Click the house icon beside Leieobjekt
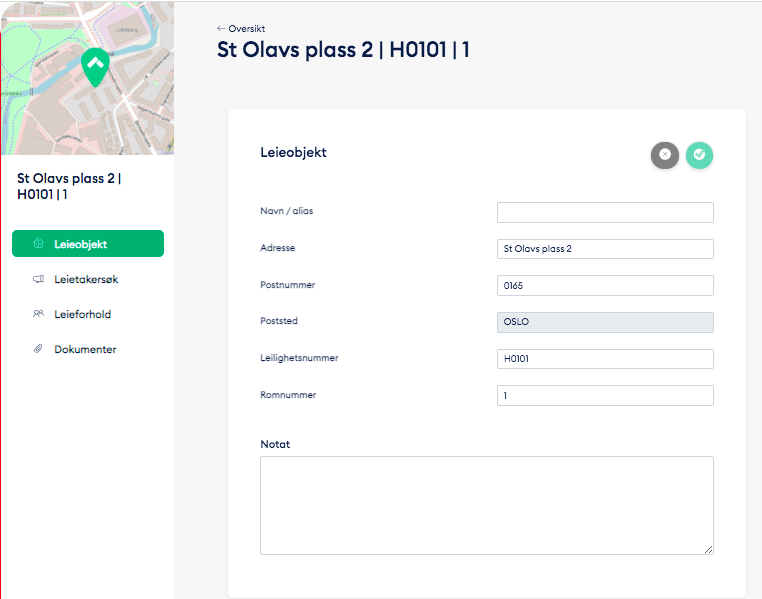Screen dimensions: 762x599 [x=38, y=243]
